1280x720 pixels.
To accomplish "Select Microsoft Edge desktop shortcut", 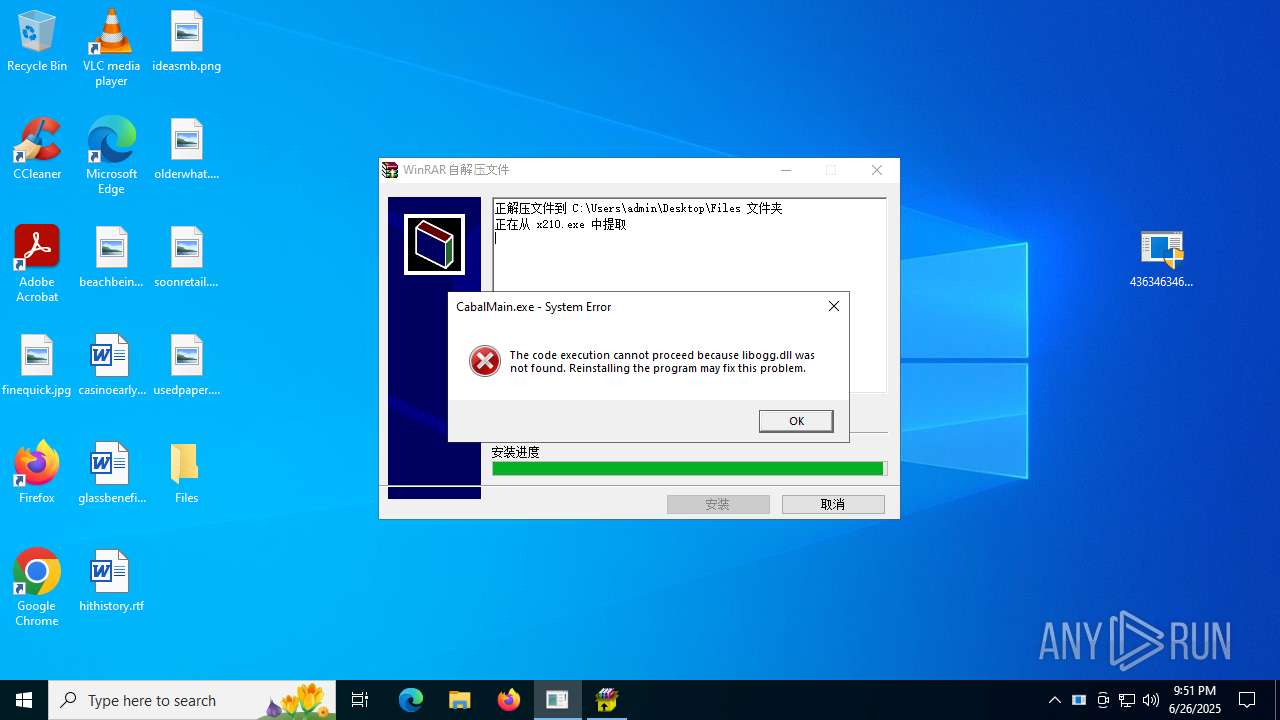I will pos(111,156).
